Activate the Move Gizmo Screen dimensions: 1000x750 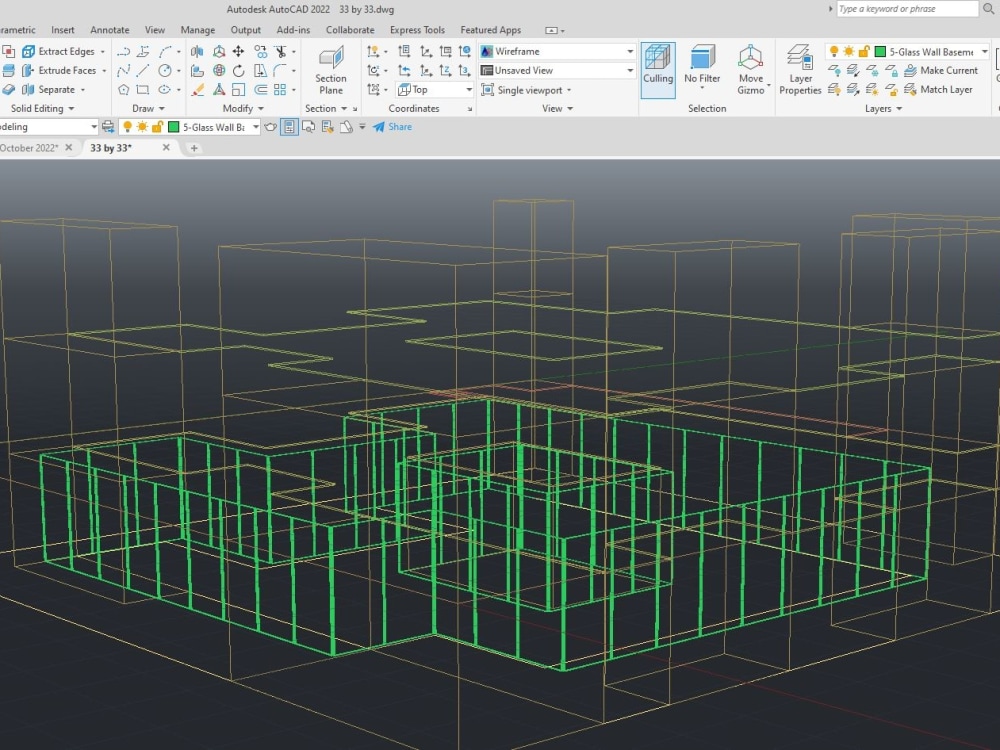click(751, 70)
